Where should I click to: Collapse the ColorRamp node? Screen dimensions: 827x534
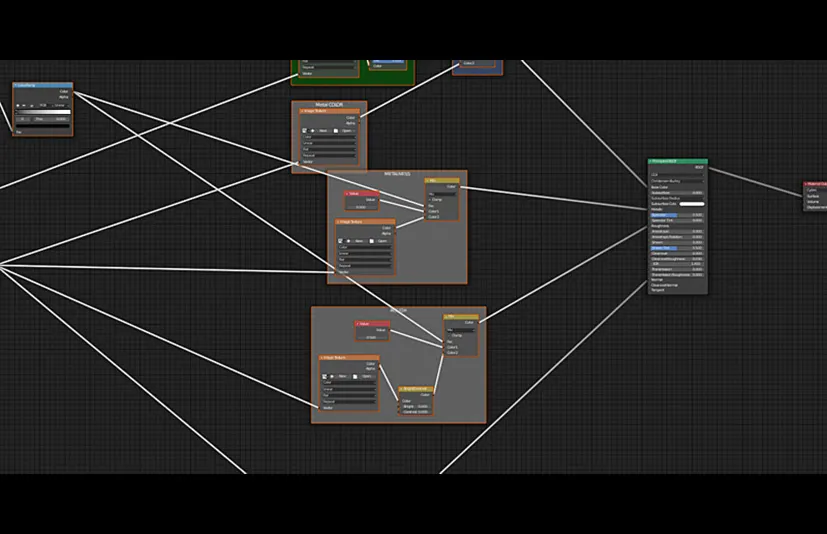(15, 85)
